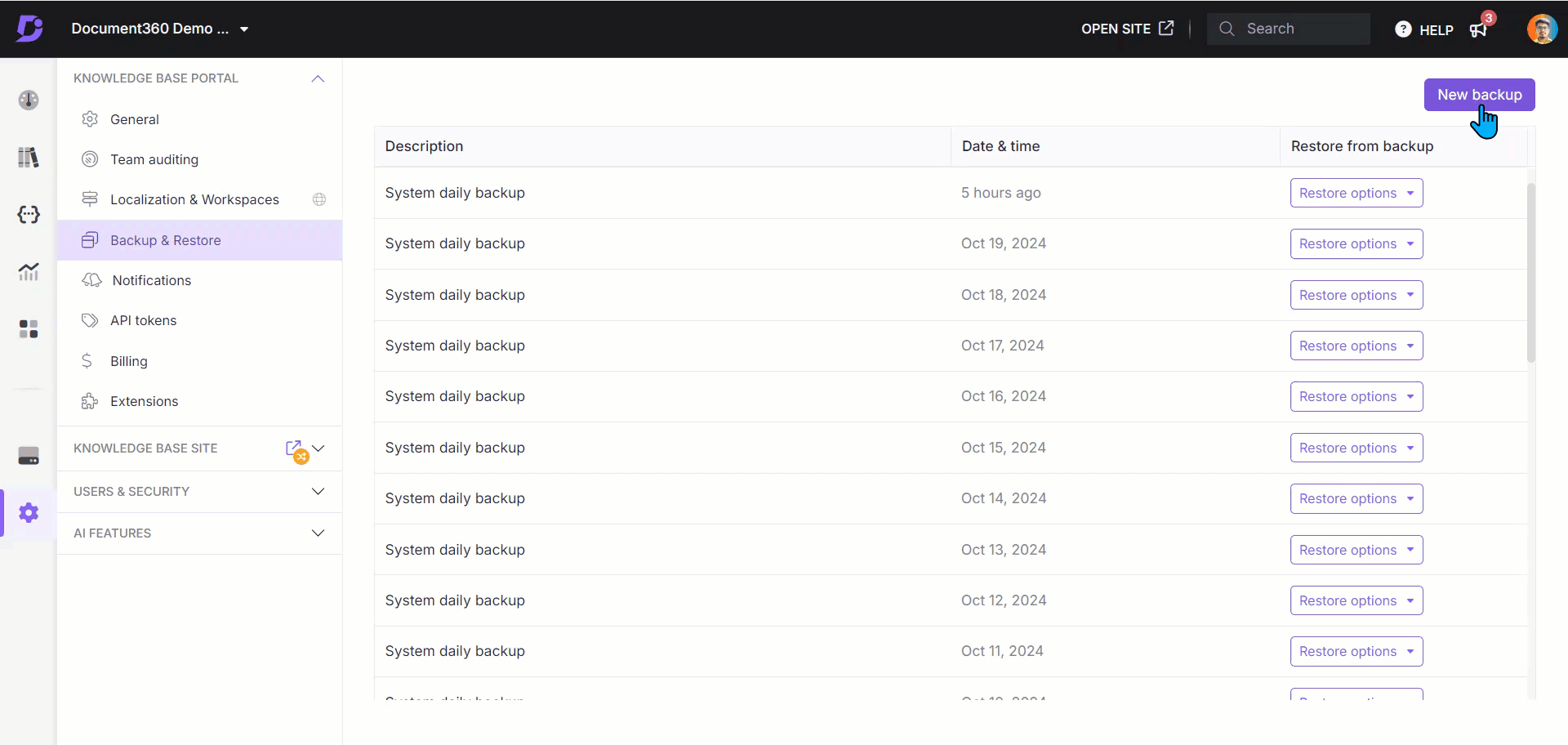1568x745 pixels.
Task: Open Restore options for 5 hours ago backup
Action: click(x=1356, y=193)
